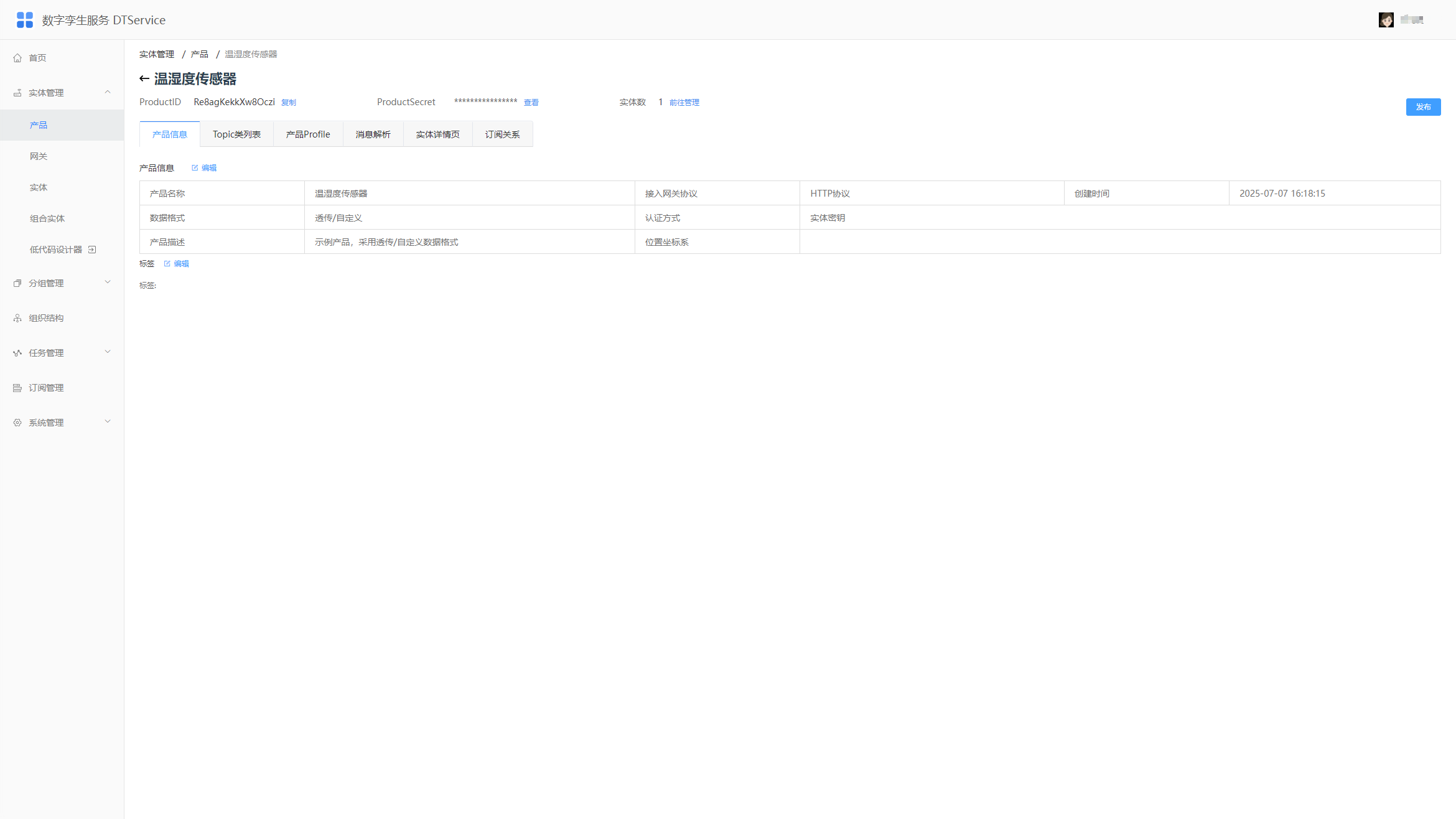
Task: Click the 任务管理 sidebar icon
Action: [x=17, y=353]
